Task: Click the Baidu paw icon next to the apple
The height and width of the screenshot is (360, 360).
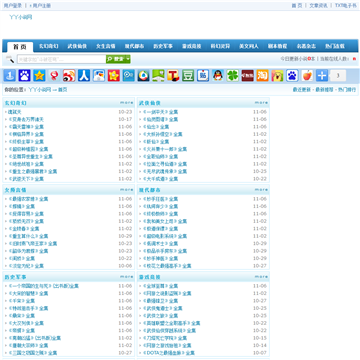Action: (292, 76)
